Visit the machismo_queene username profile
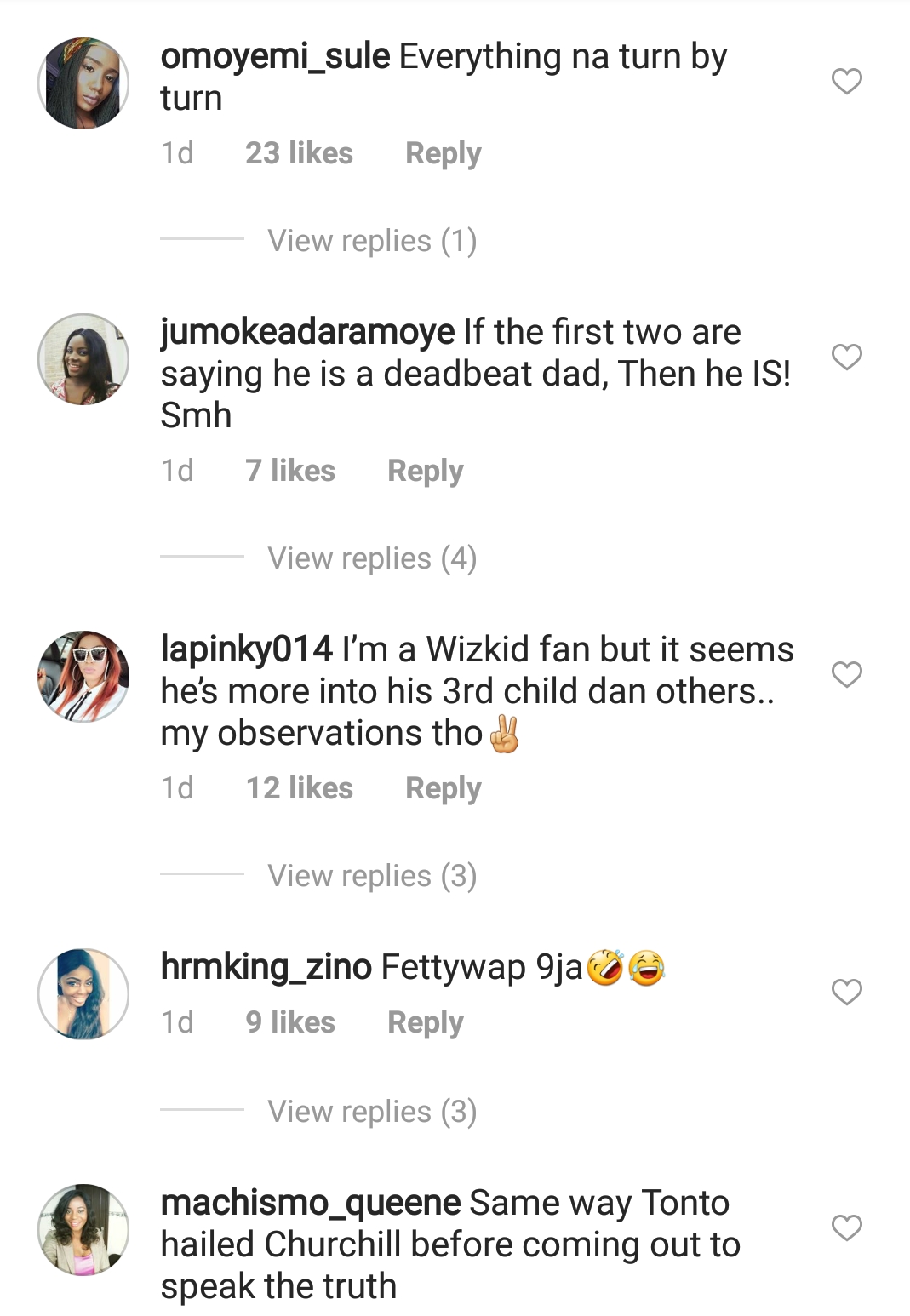Image resolution: width=910 pixels, height=1316 pixels. pos(311,1203)
